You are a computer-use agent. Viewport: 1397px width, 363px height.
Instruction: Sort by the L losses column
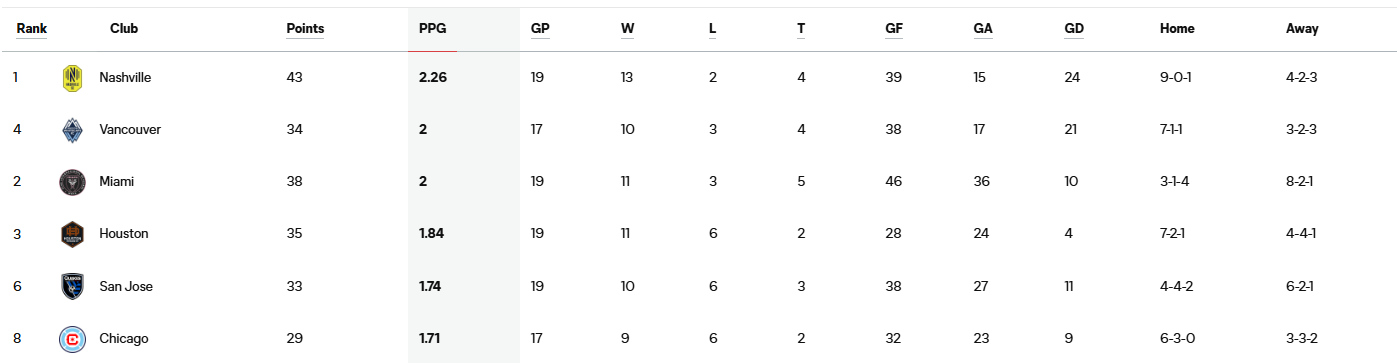[x=712, y=29]
